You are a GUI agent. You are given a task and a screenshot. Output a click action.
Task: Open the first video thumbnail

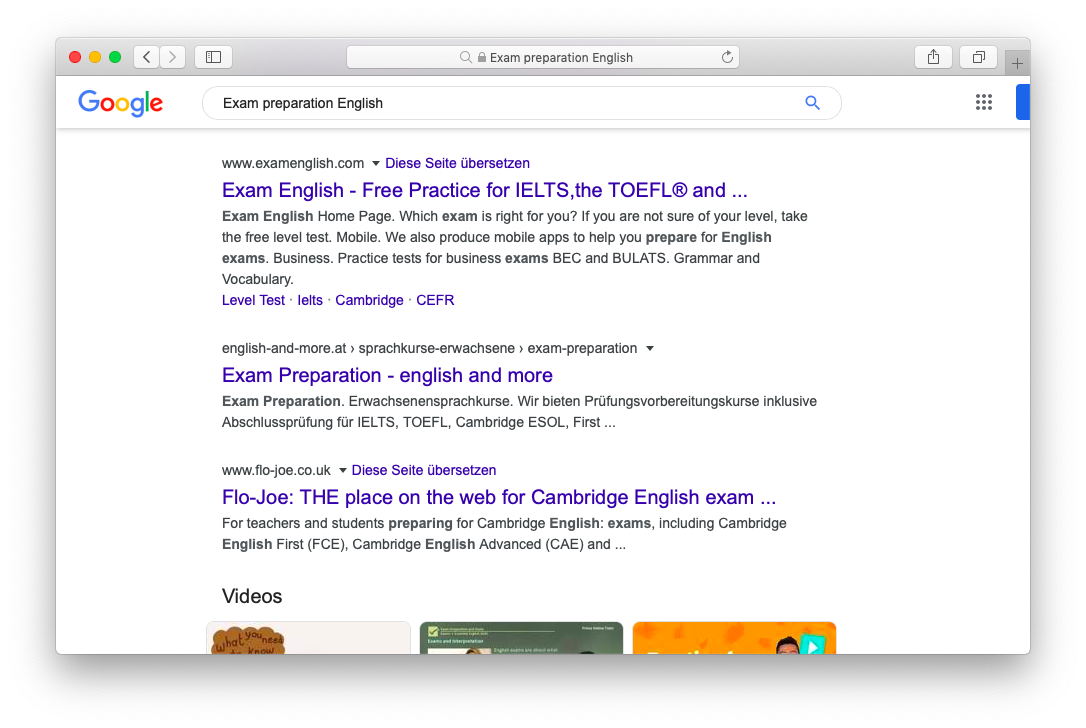tap(308, 638)
